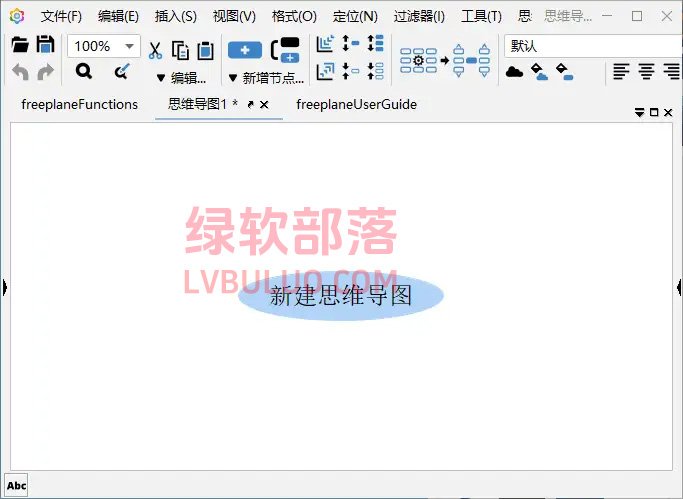Open the 文件(F) menu

[x=61, y=17]
